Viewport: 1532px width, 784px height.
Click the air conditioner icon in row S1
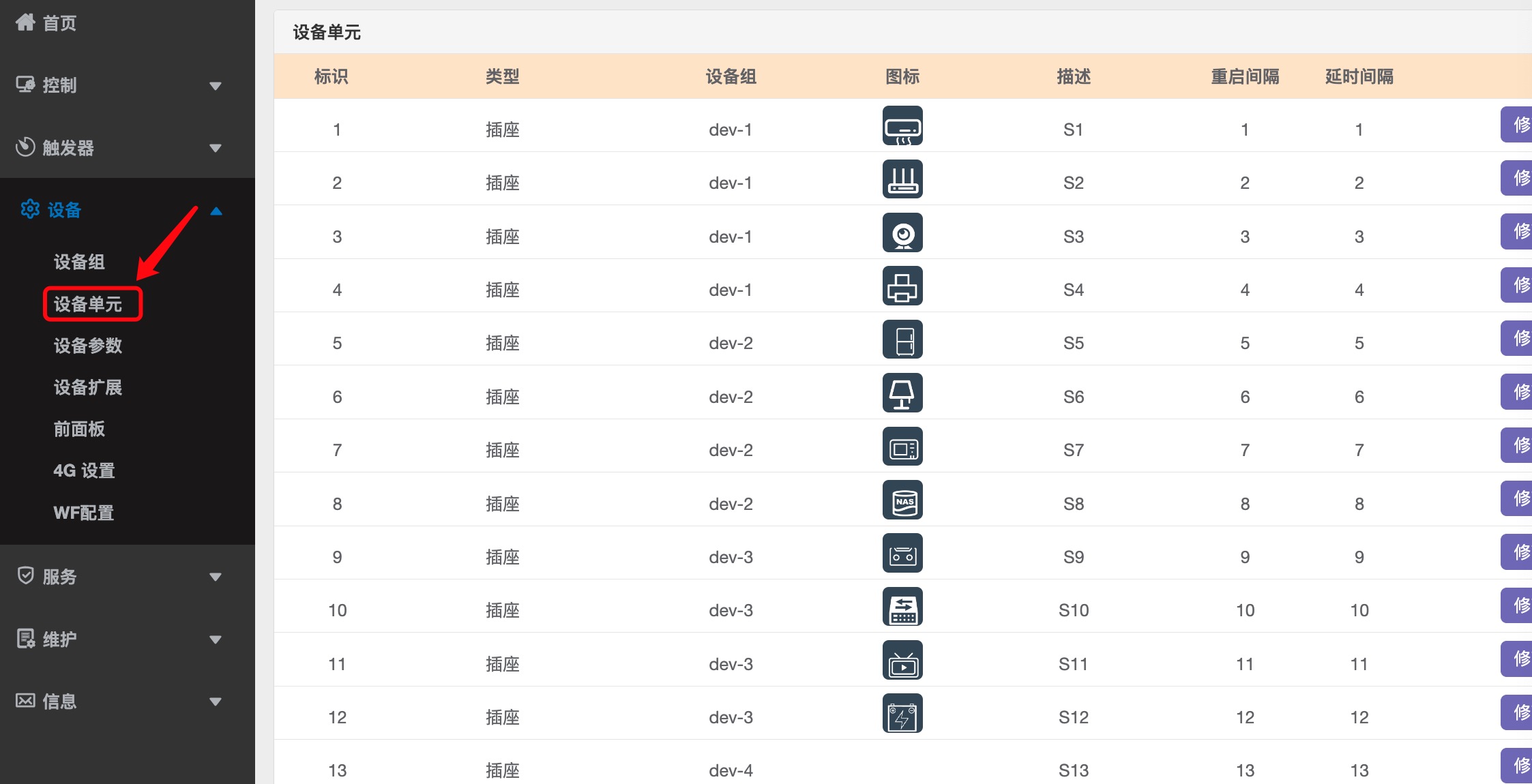[x=902, y=125]
